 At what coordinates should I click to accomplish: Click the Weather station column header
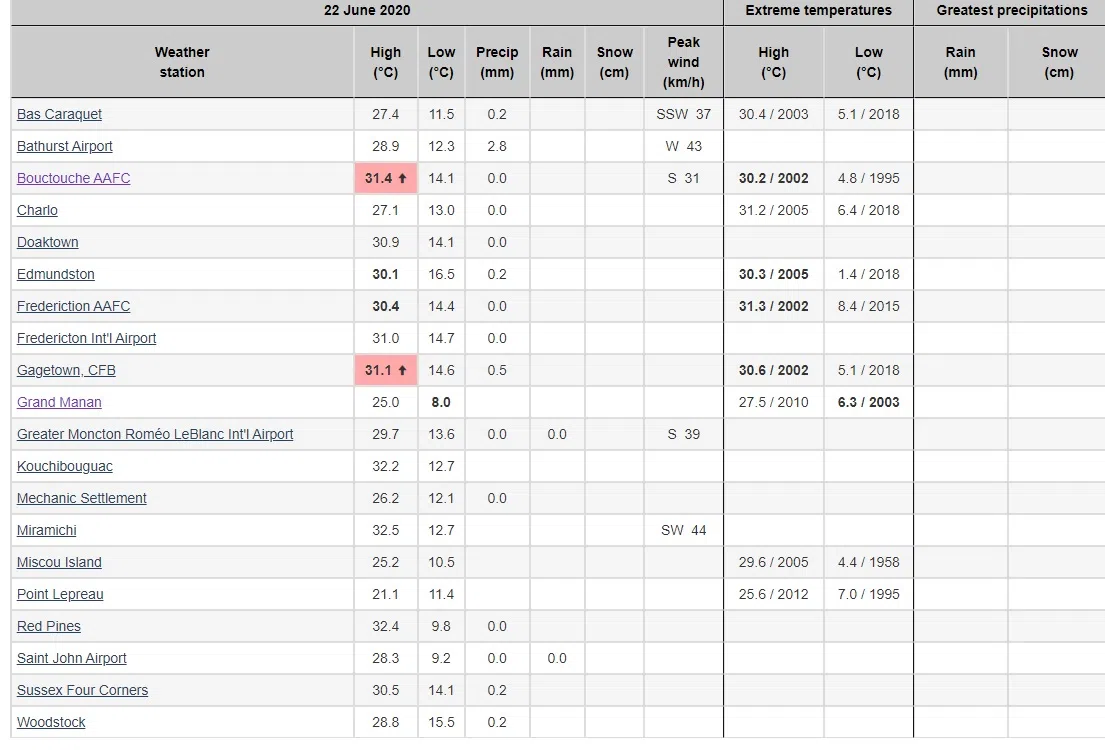click(182, 62)
